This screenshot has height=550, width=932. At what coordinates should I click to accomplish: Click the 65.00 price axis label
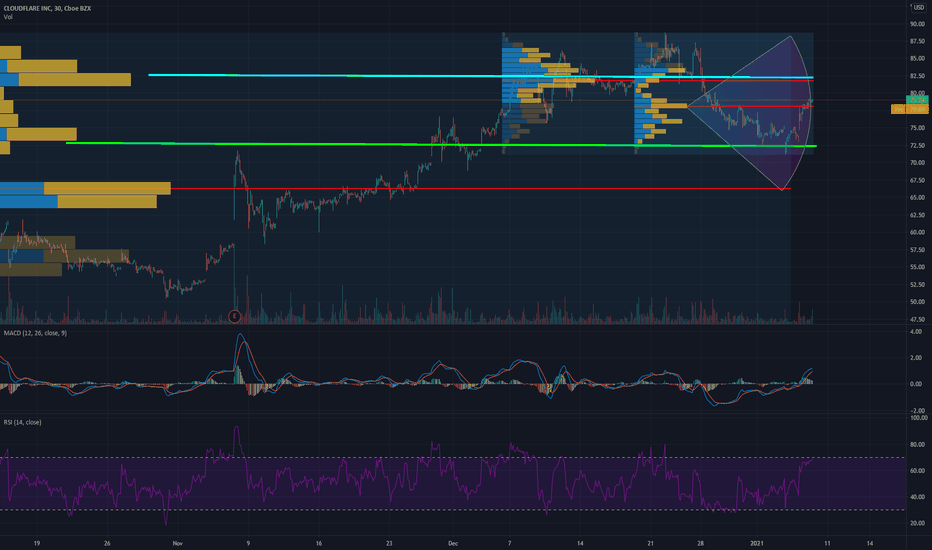pos(917,197)
